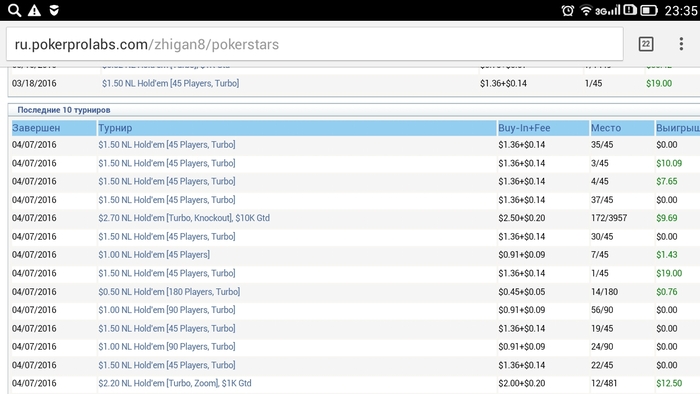Tap the shield download notification icon
700x394 pixels.
[x=54, y=10]
